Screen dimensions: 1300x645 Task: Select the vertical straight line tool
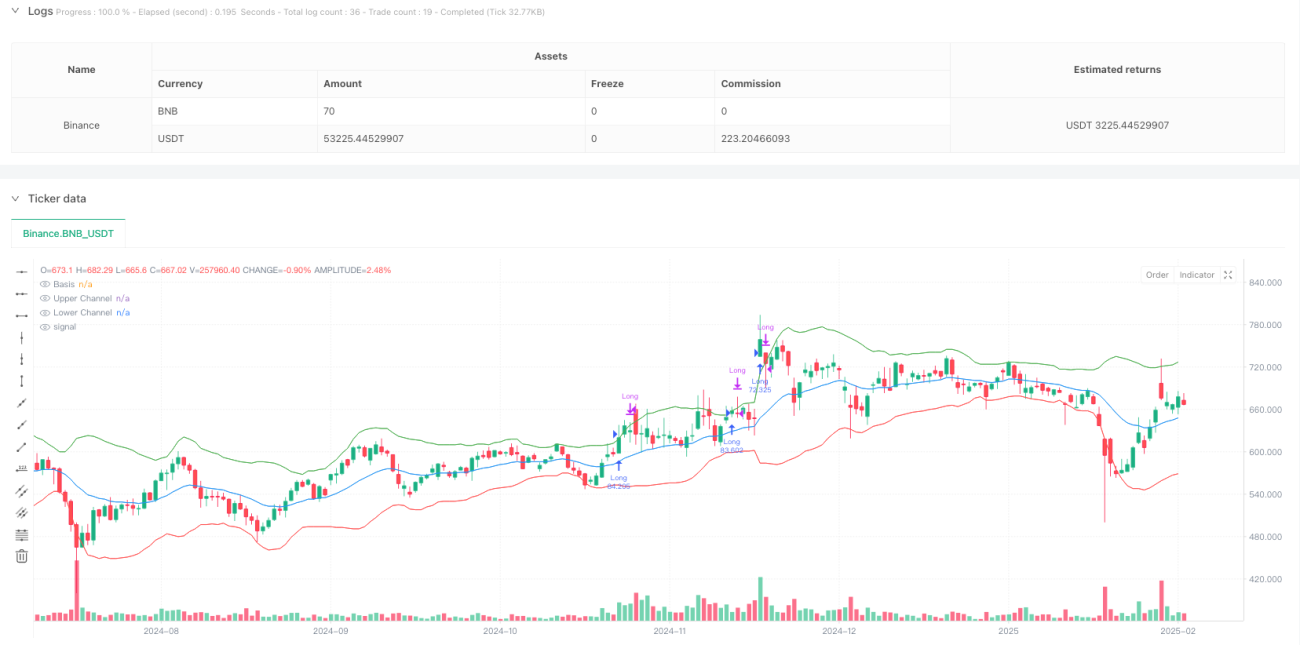coord(21,337)
